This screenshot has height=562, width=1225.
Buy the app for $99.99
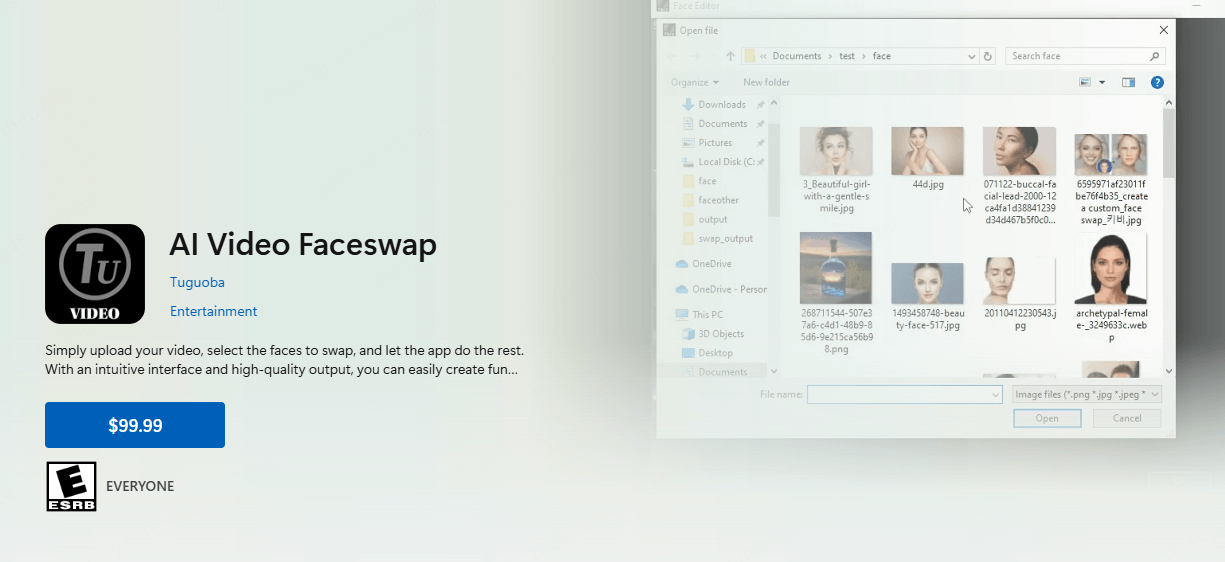point(135,425)
